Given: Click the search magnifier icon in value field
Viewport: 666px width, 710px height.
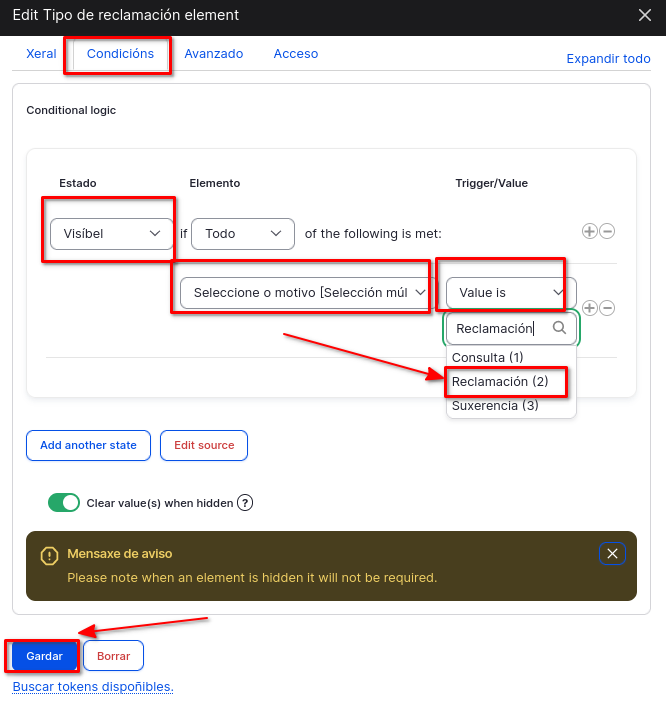Looking at the screenshot, I should click(x=560, y=327).
